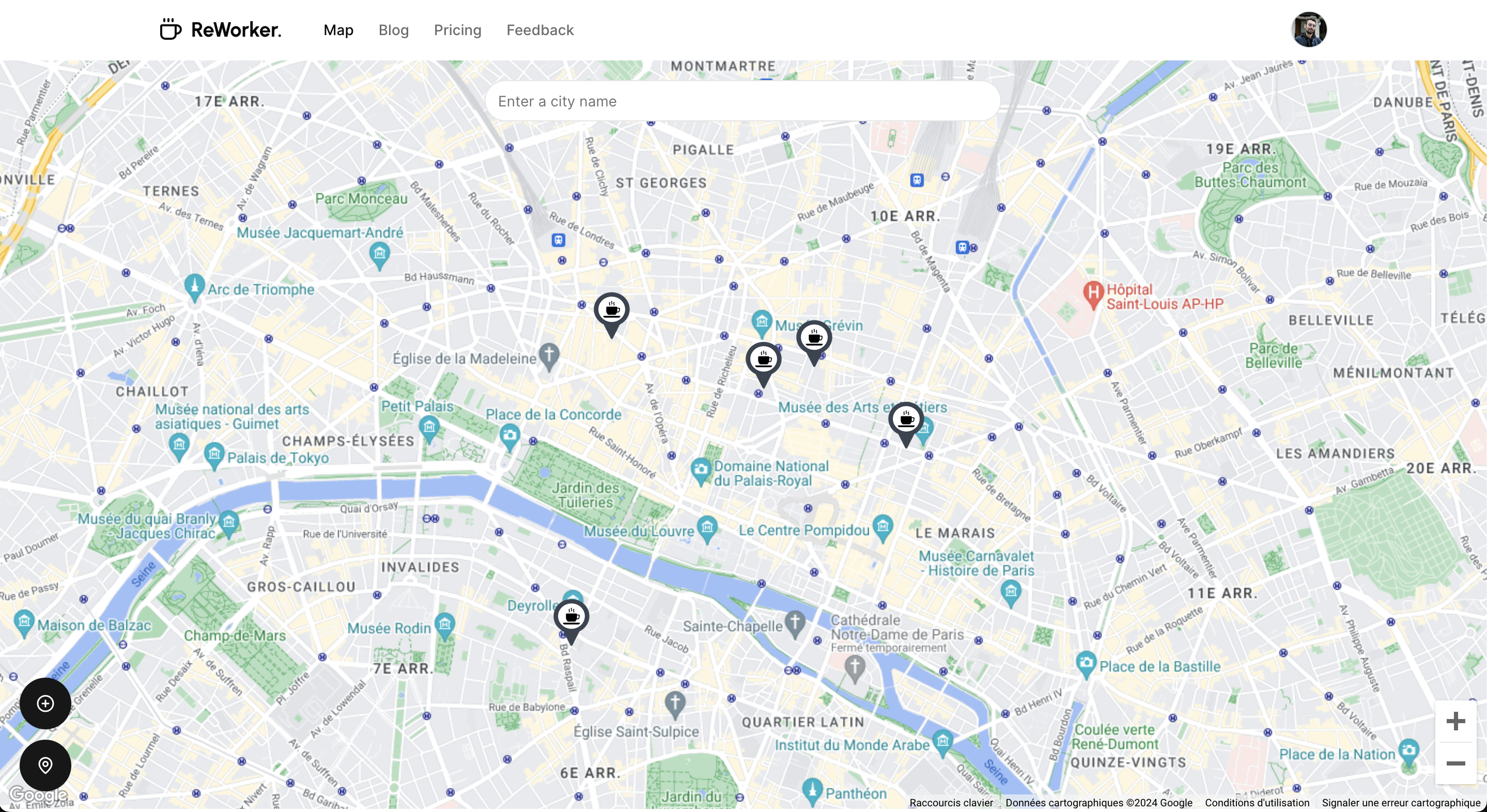This screenshot has height=812, width=1487.
Task: Click the black locate me pin button
Action: 45,766
